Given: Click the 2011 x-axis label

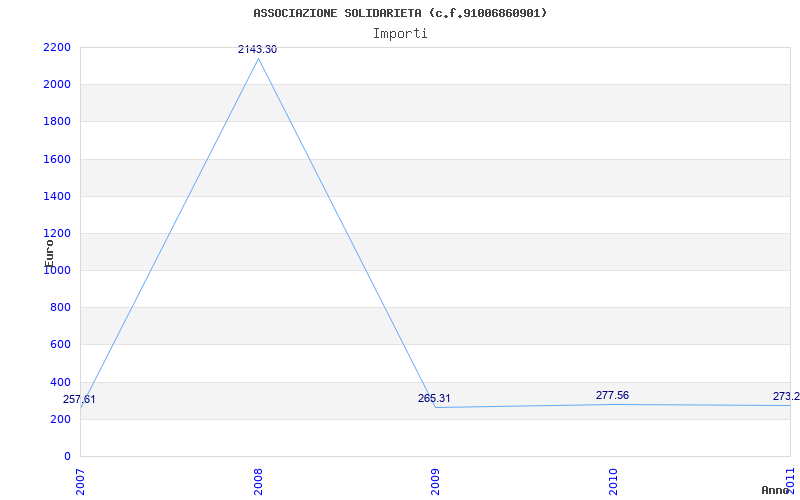Looking at the screenshot, I should (791, 482).
